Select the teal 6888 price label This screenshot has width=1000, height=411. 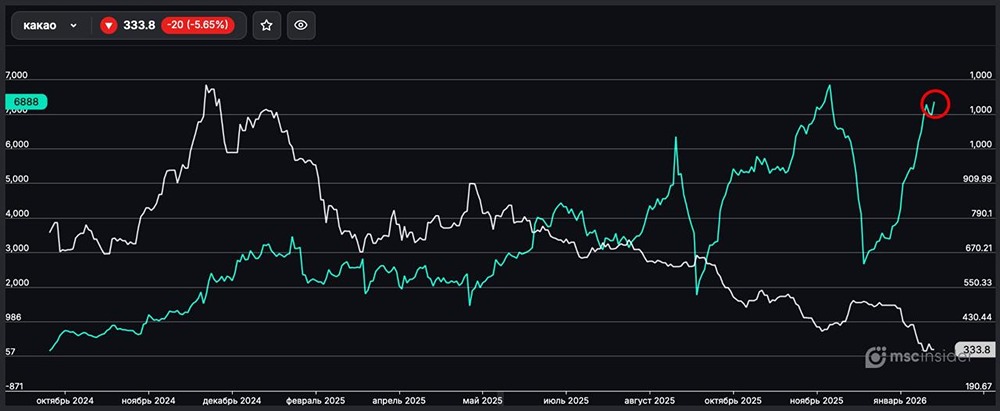point(25,102)
